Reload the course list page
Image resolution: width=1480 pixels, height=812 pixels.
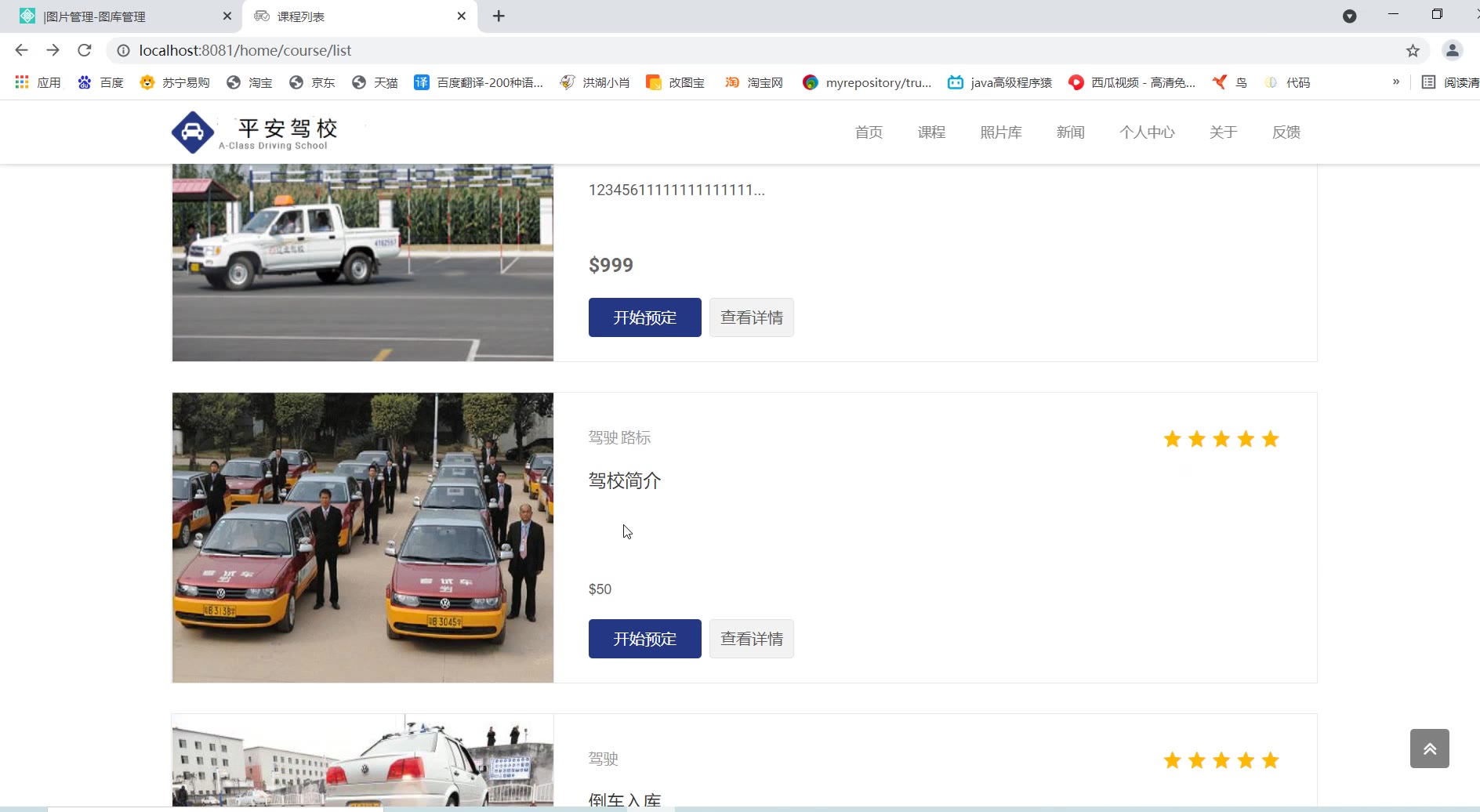coord(85,50)
